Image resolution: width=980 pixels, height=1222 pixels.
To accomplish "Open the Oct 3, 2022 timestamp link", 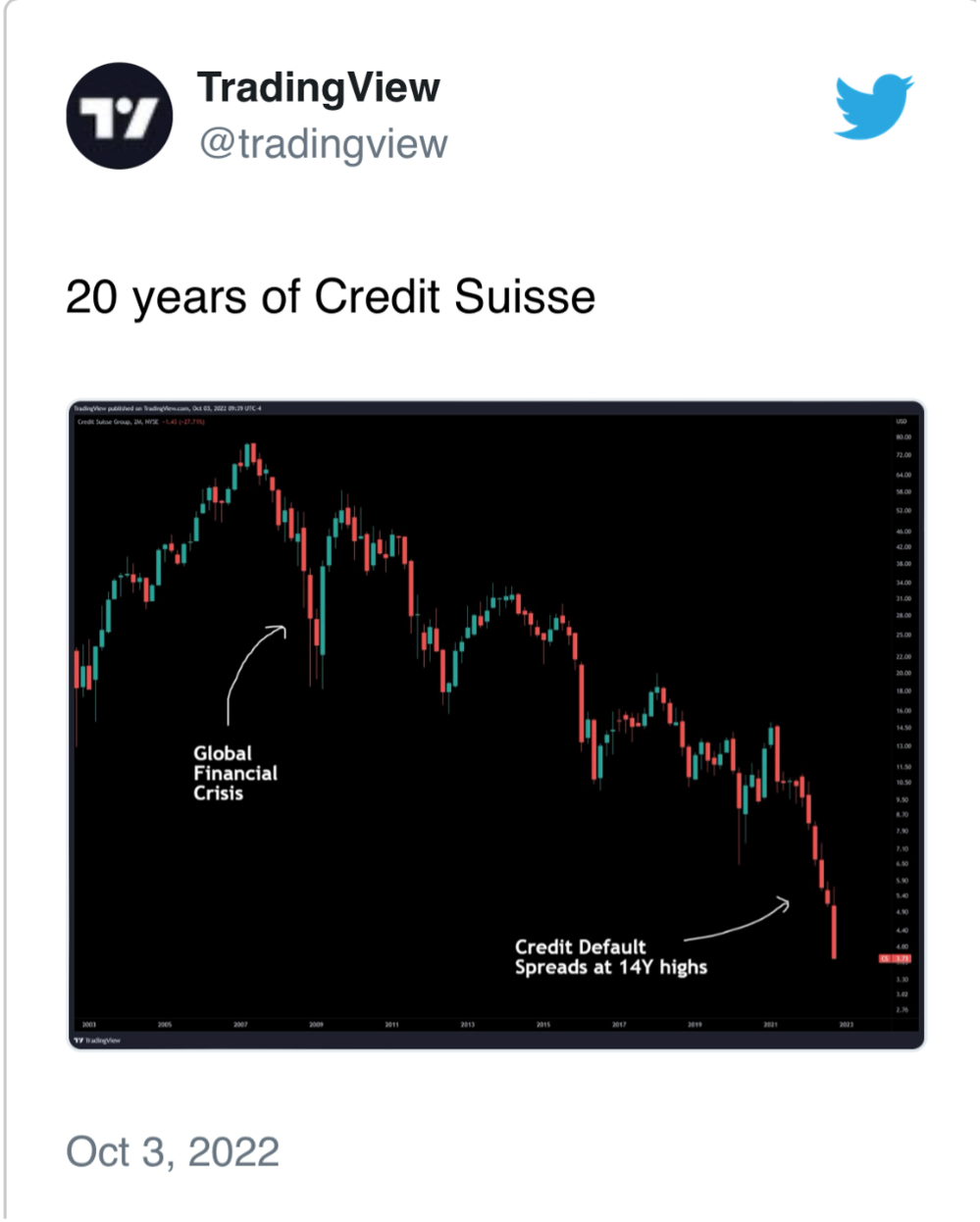I will pyautogui.click(x=173, y=1151).
